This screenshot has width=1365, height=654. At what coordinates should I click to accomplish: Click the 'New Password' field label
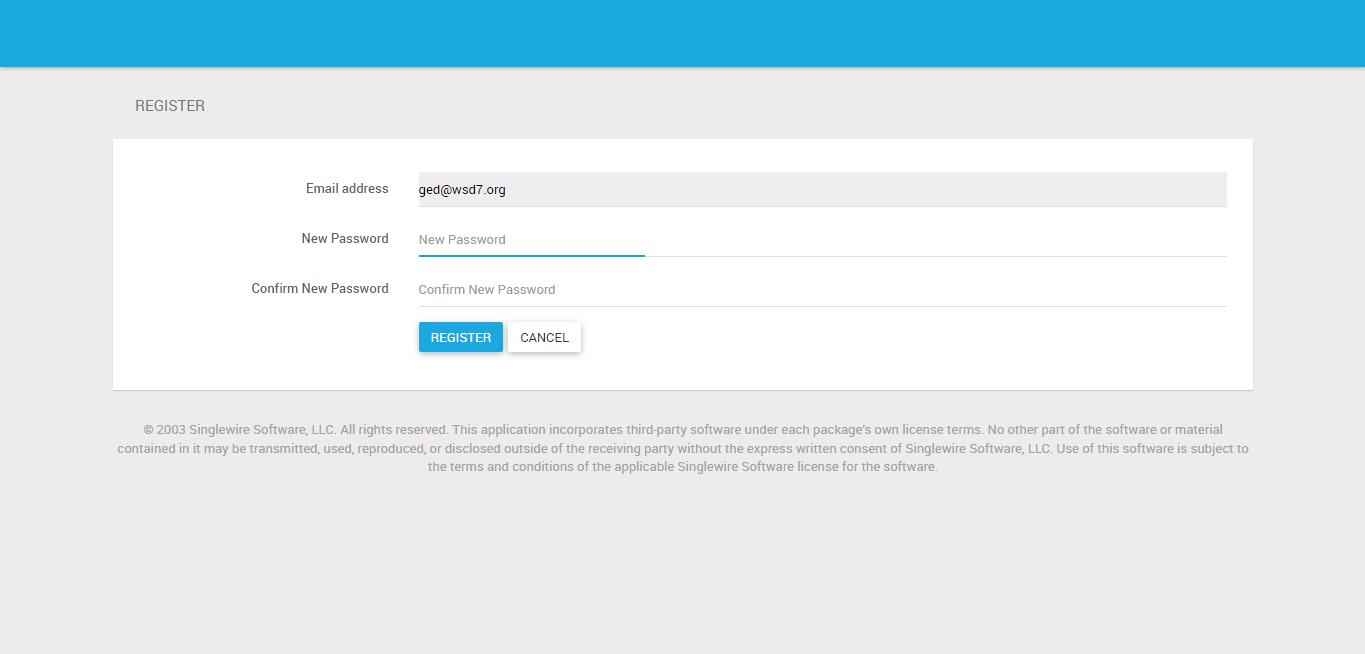pos(345,238)
